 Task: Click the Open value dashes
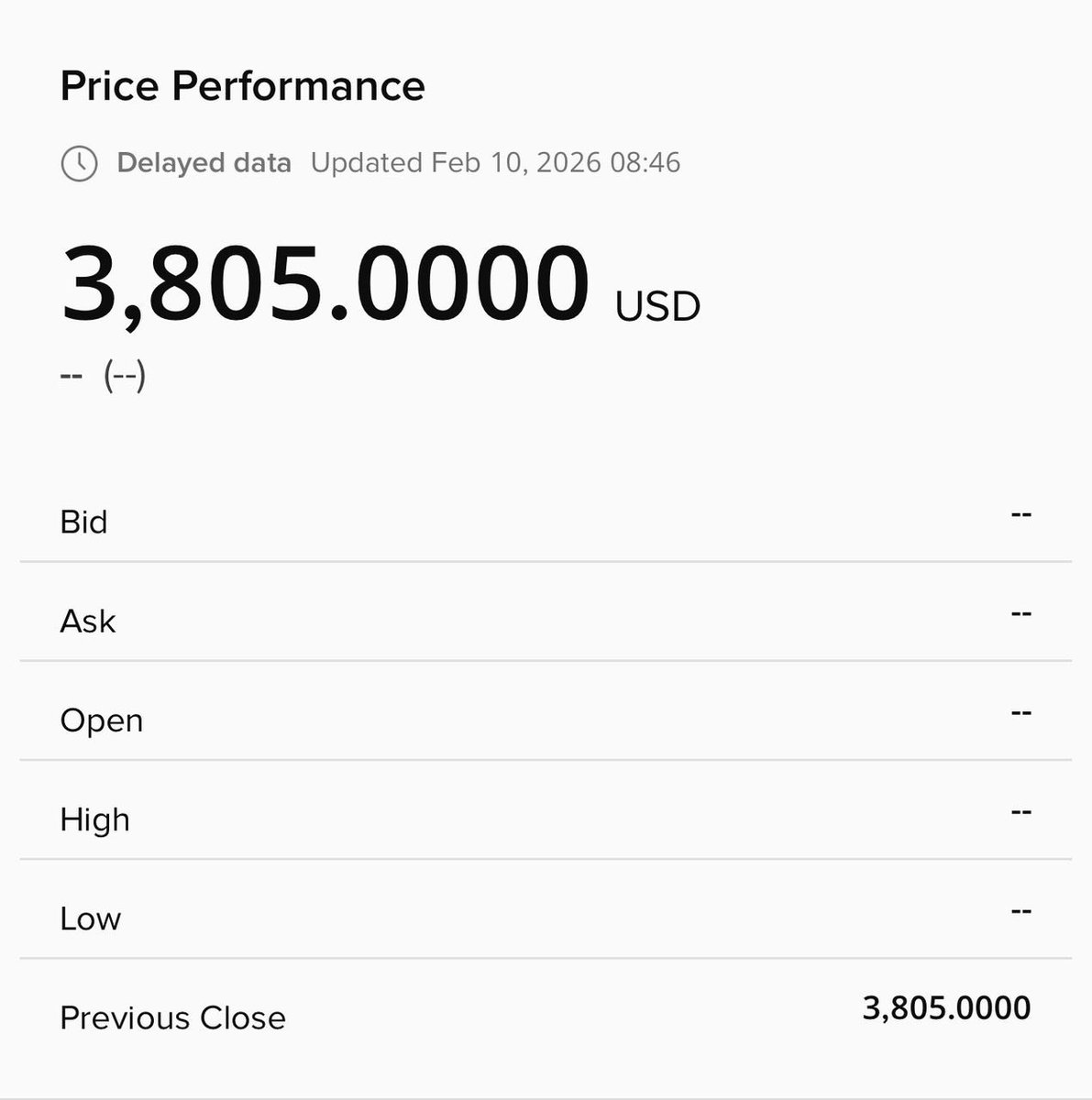pos(1021,712)
